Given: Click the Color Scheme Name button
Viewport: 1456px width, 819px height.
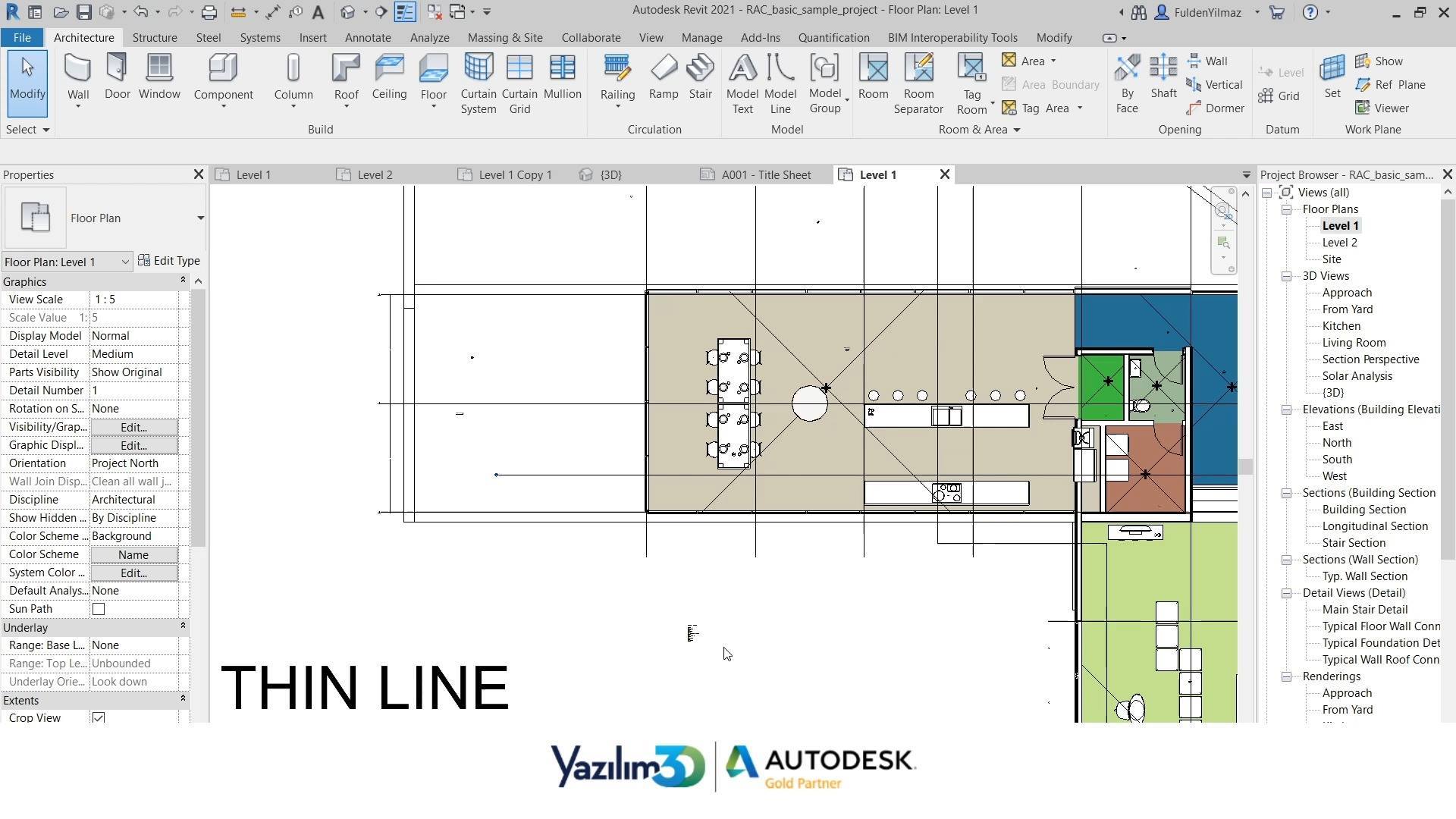Looking at the screenshot, I should 134,554.
